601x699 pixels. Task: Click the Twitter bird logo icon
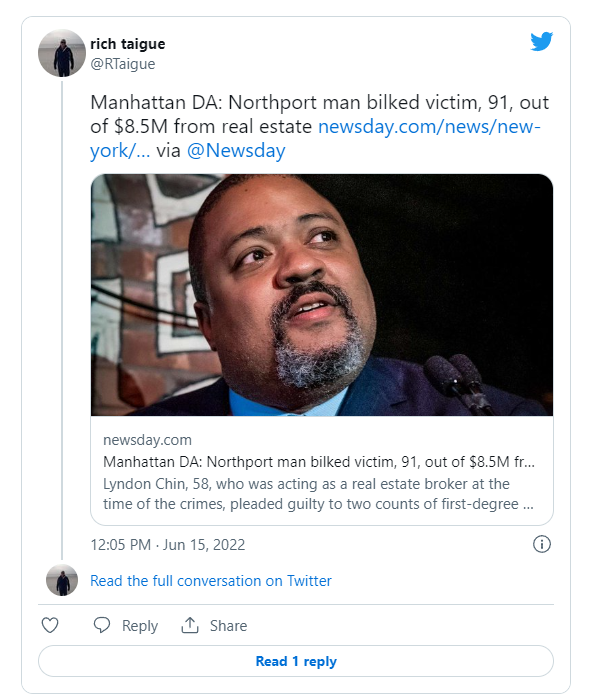tap(541, 42)
